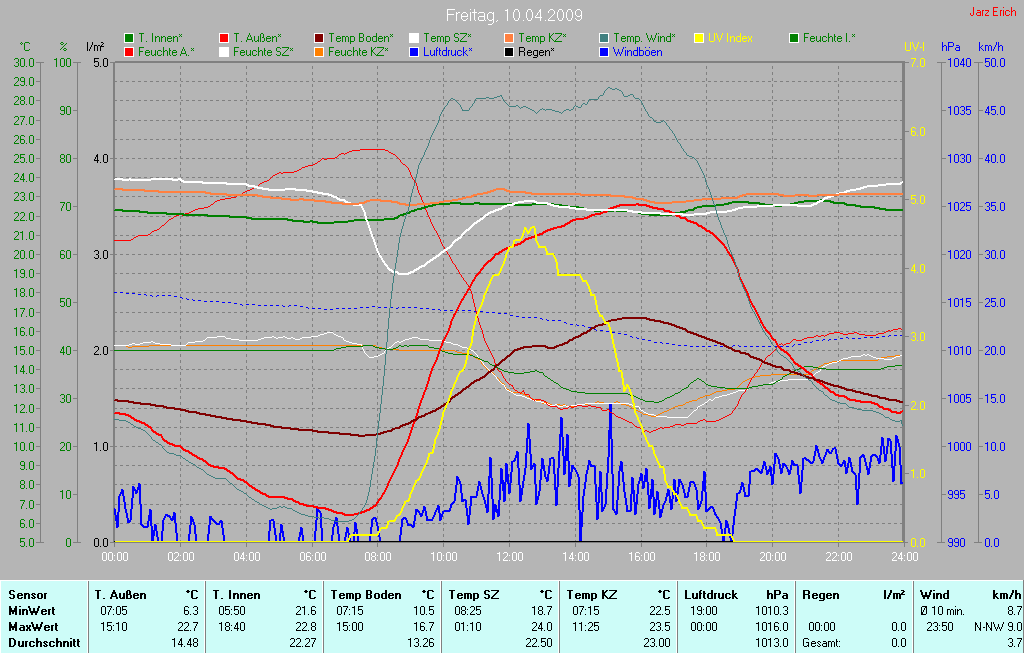Viewport: 1024px width, 653px height.
Task: Select the Feuchte KZ* legend label
Action: [358, 51]
